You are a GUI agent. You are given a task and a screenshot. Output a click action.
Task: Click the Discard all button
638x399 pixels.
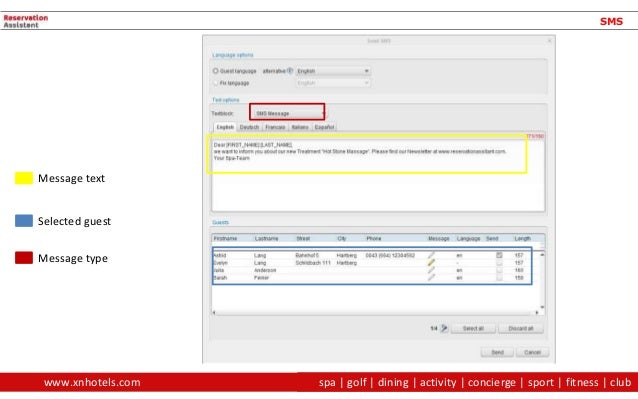coord(521,328)
